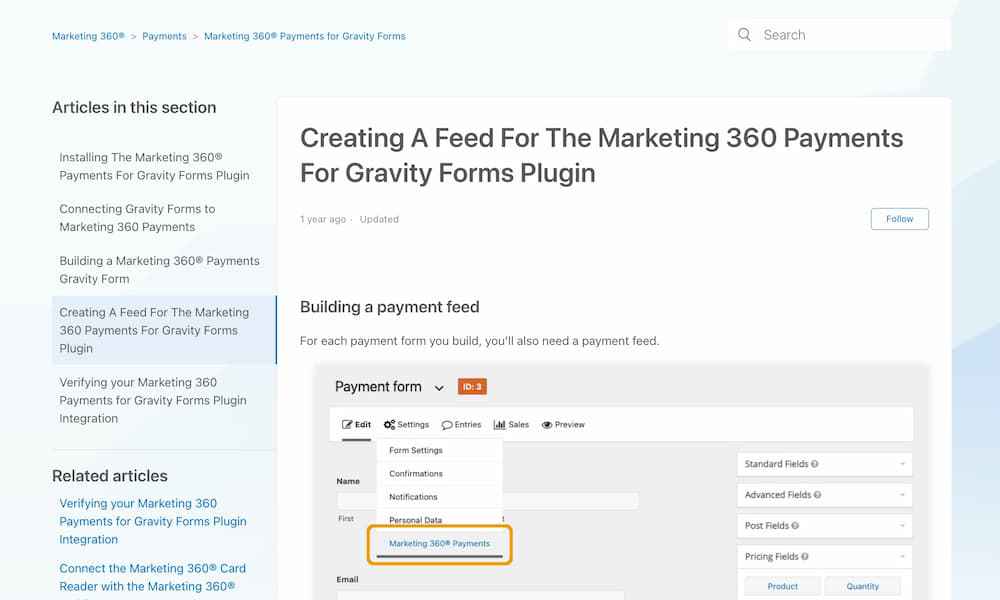Open the Connect the Marketing 360® Card Reader related article
Viewport: 1000px width, 600px height.
click(x=152, y=577)
